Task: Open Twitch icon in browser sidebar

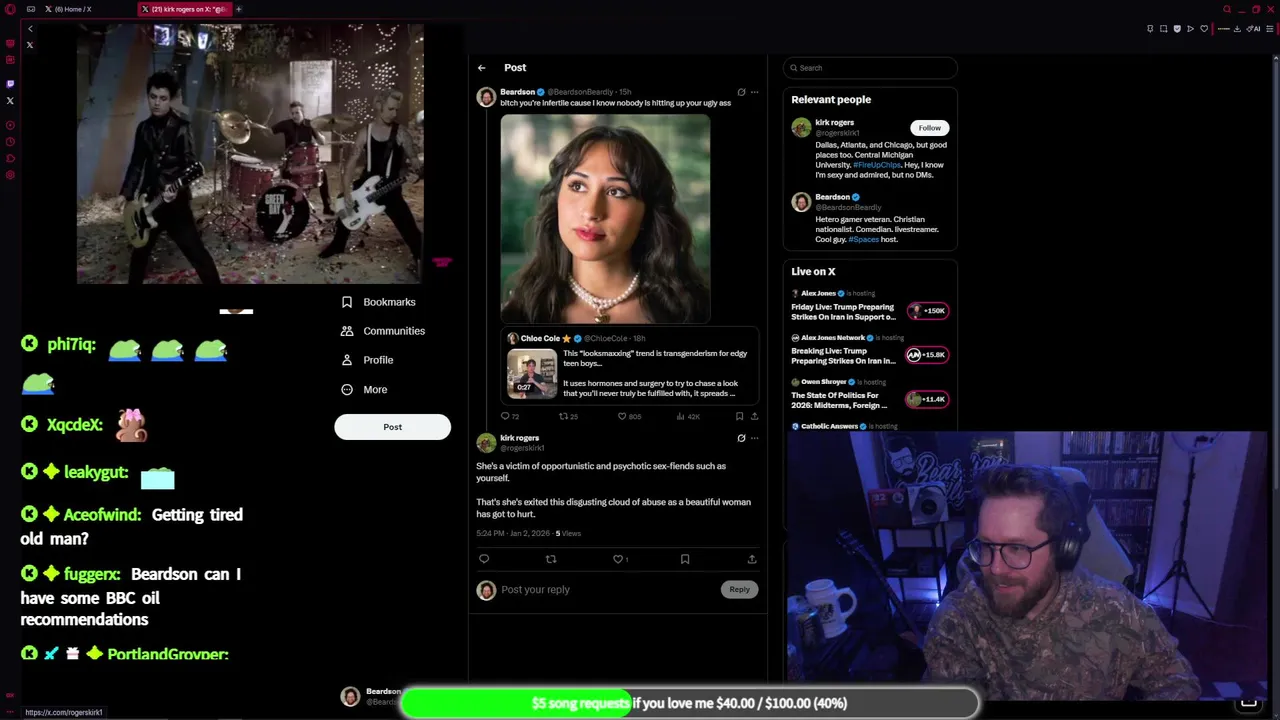Action: (x=10, y=84)
